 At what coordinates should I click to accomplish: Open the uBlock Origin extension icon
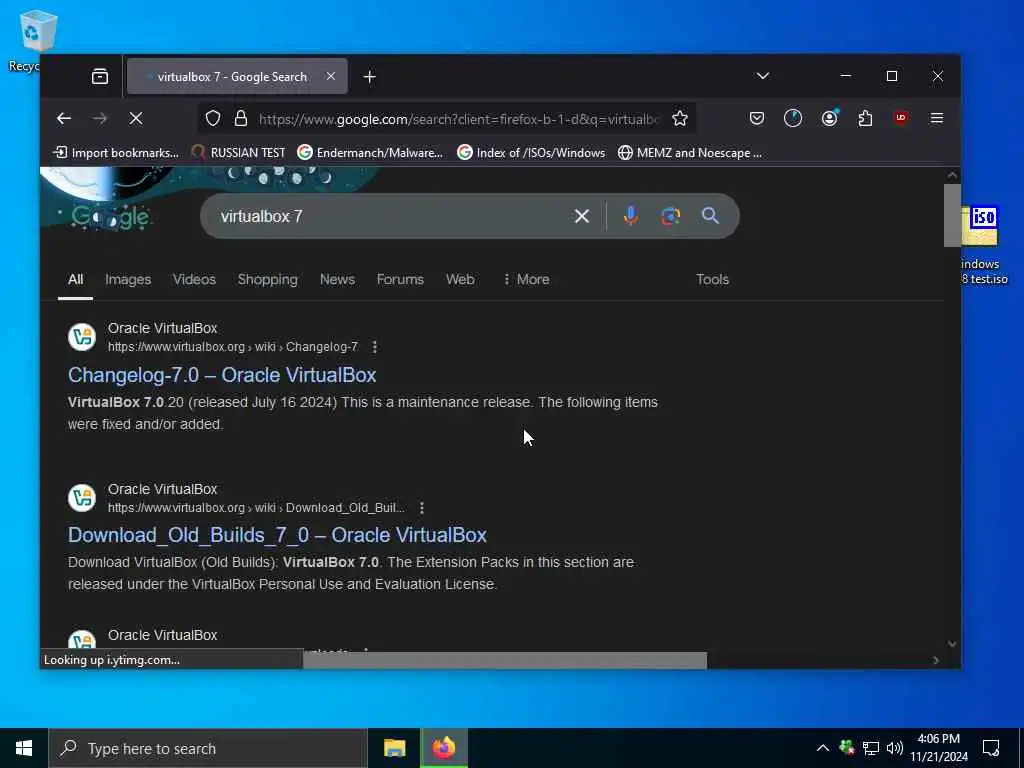tap(901, 118)
